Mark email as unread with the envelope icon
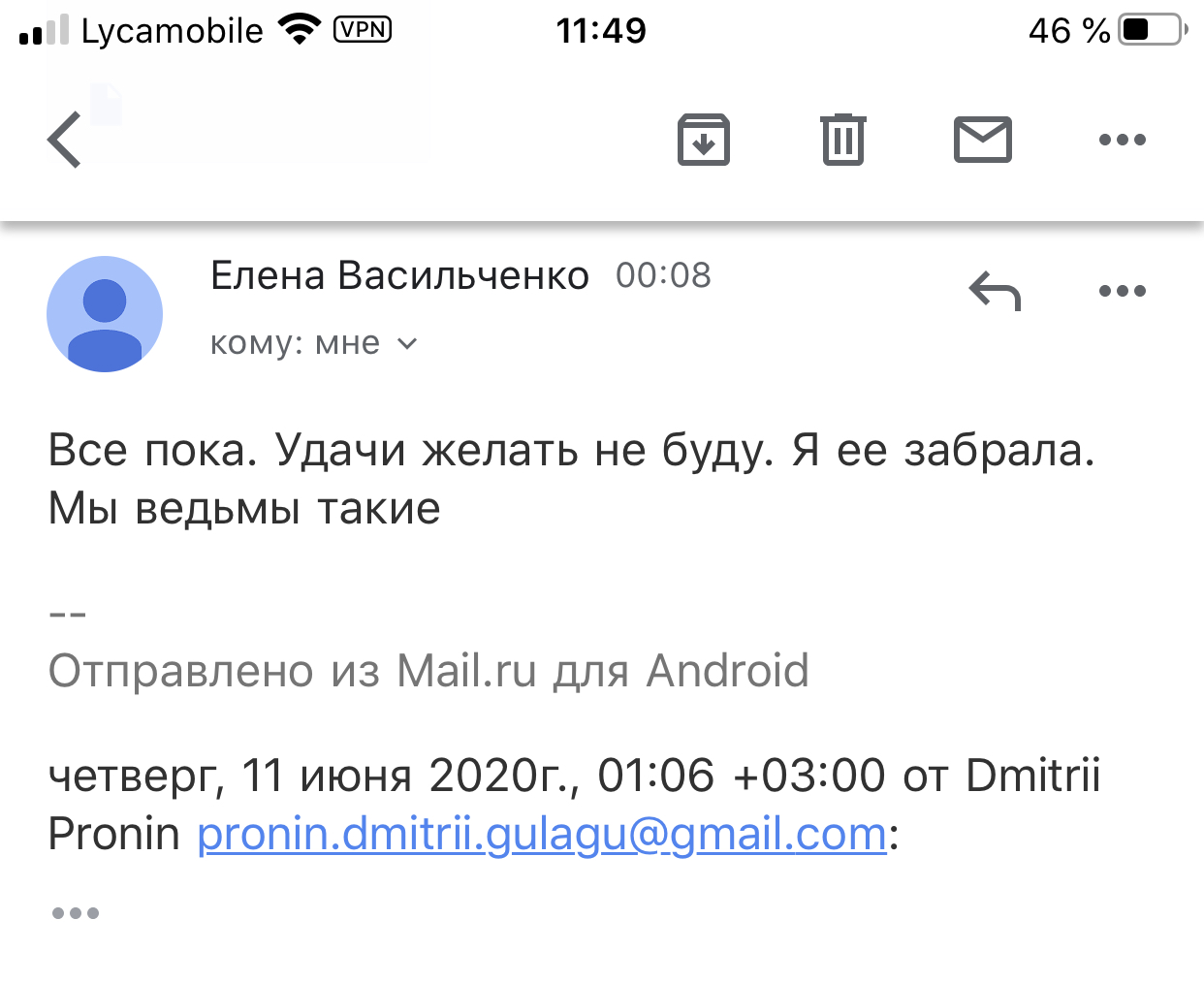Screen dimensions: 1204x983 [983, 140]
